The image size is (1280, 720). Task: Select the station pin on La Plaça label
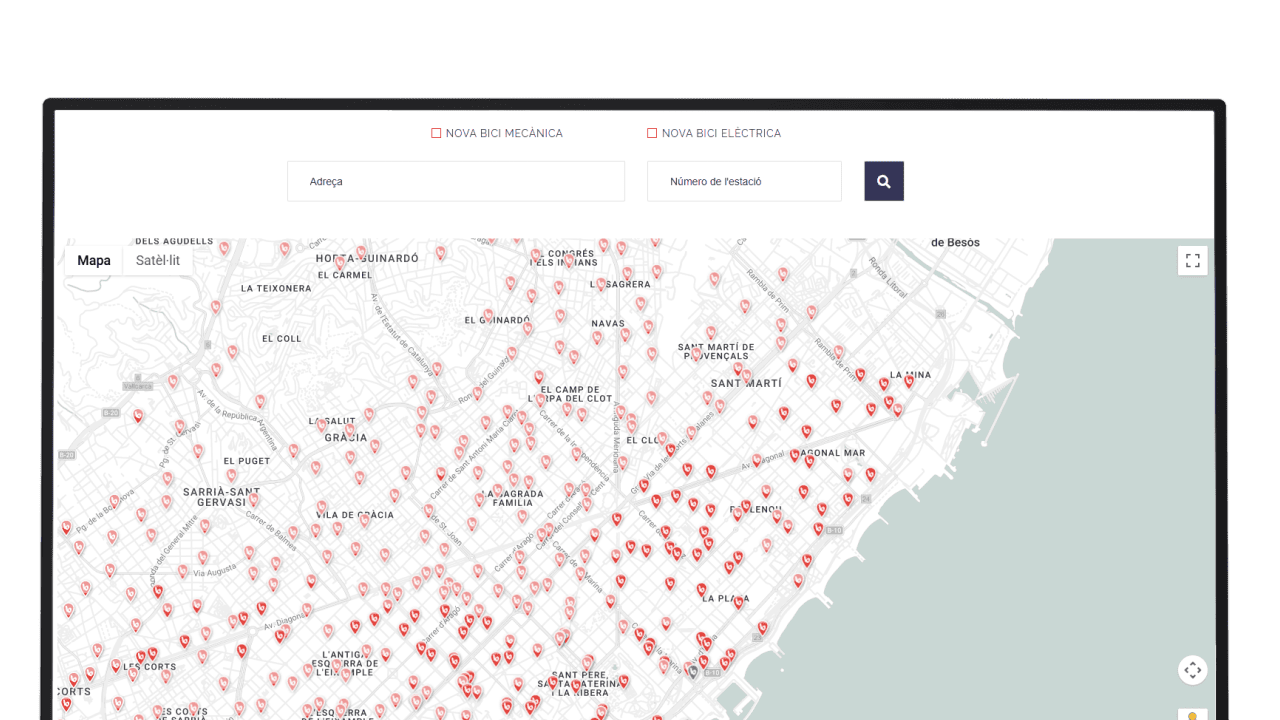(739, 601)
